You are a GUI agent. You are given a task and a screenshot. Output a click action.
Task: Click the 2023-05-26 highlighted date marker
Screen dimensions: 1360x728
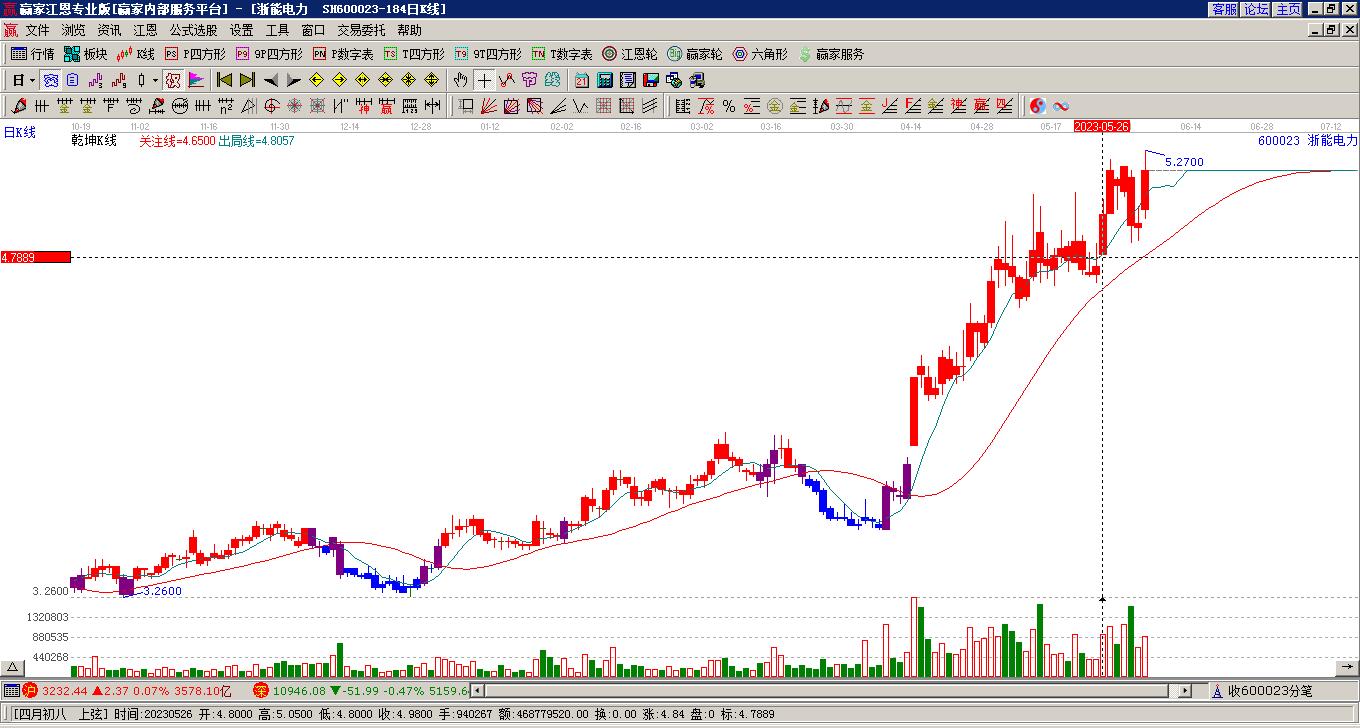point(1102,126)
